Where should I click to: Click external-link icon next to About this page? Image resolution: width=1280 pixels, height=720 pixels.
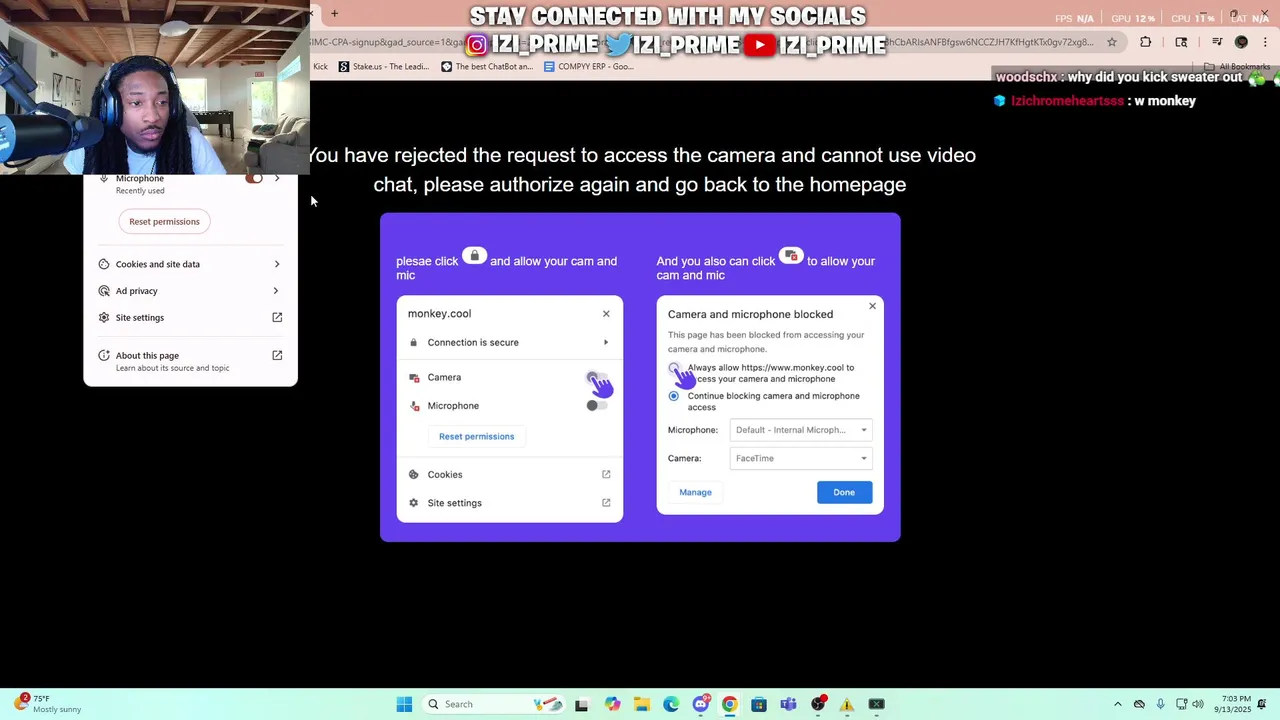pos(277,355)
